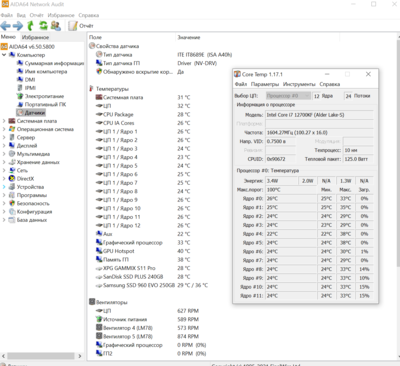Screen dimensions: 400x366
Task: Click the green Up arrow toolbar icon
Action: point(30,26)
